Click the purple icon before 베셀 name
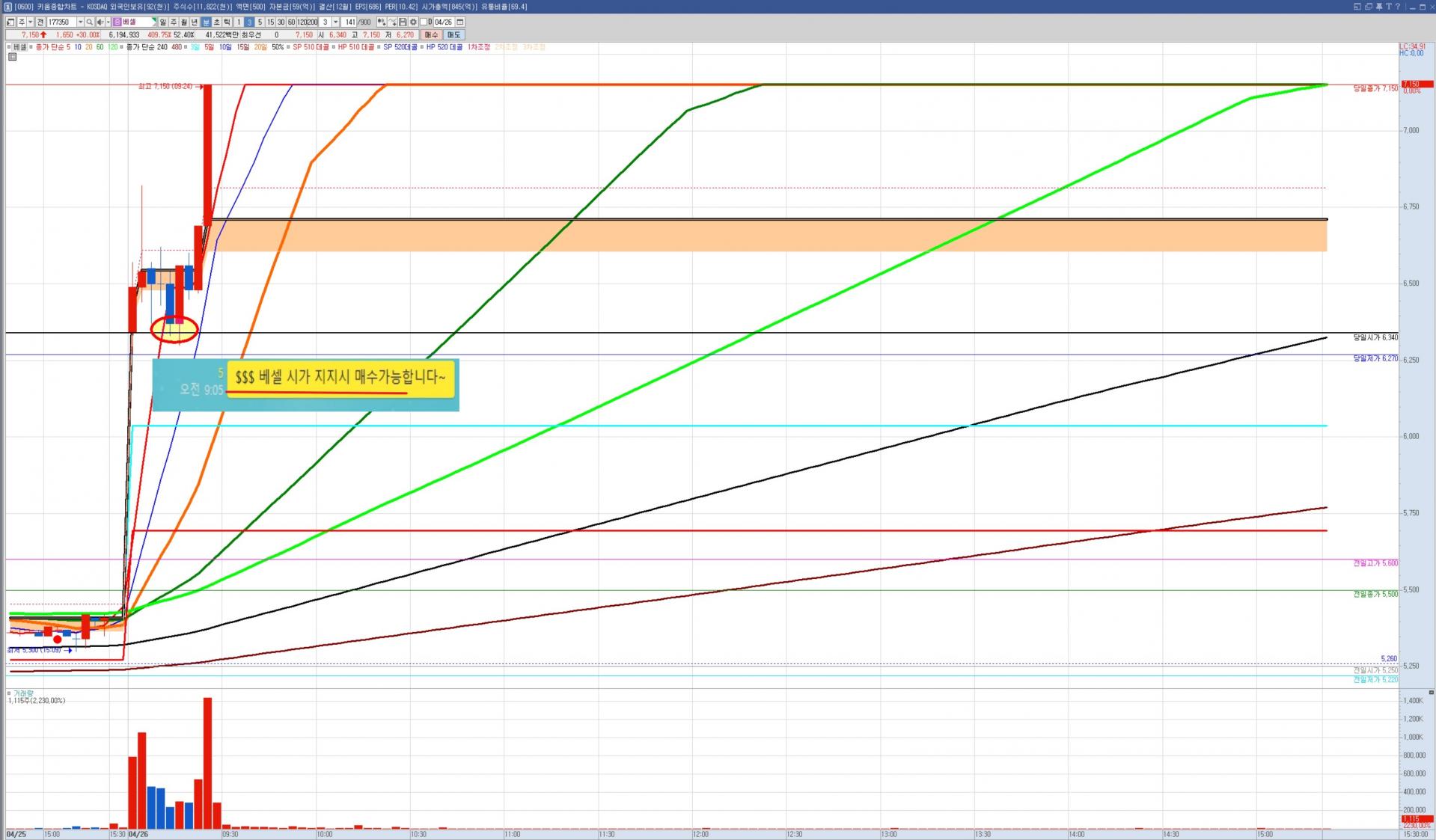 (117, 22)
